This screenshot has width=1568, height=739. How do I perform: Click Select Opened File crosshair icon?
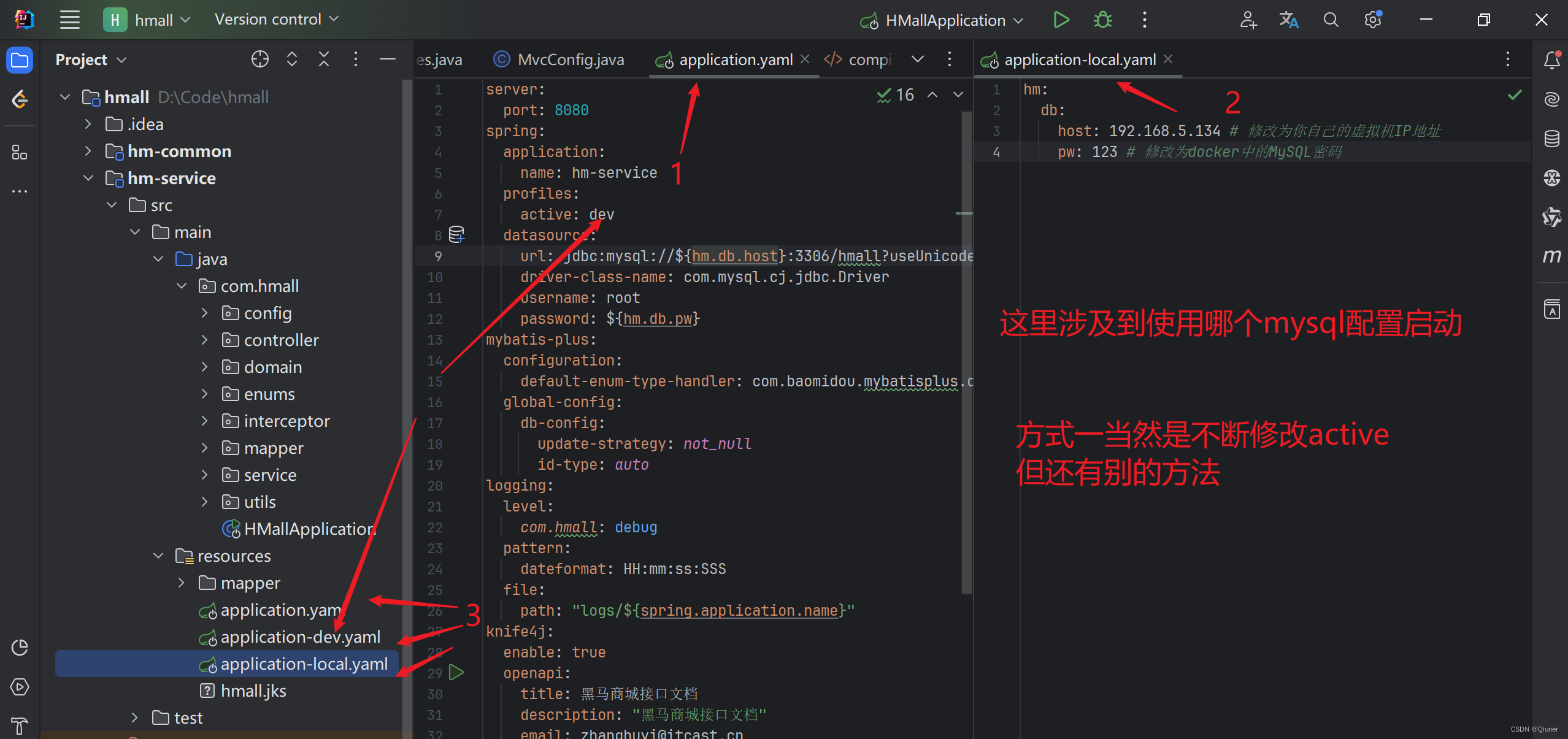260,59
